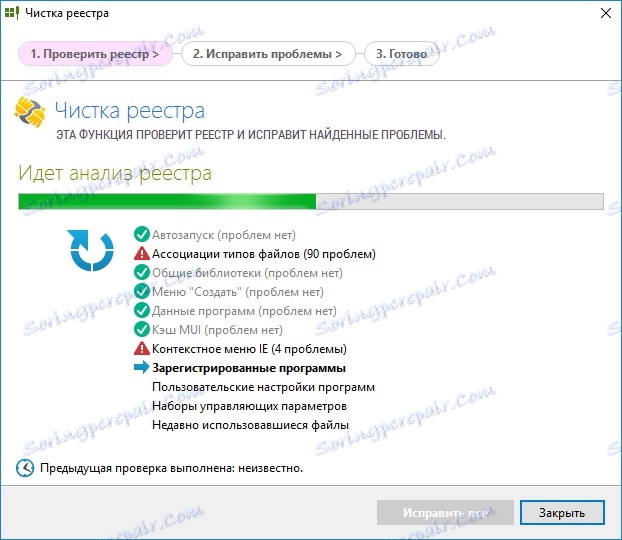The width and height of the screenshot is (622, 540).
Task: Close the Чистка реестра window
Action: 606,13
